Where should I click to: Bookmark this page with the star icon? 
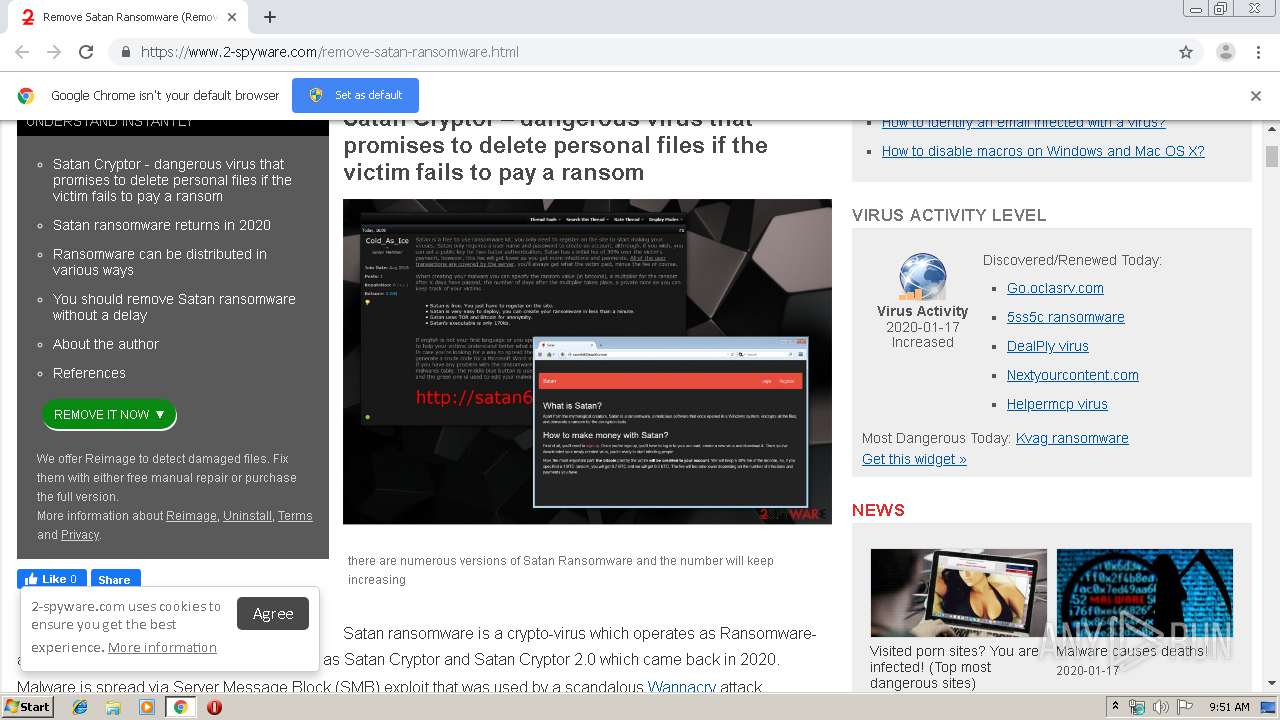pyautogui.click(x=1186, y=52)
